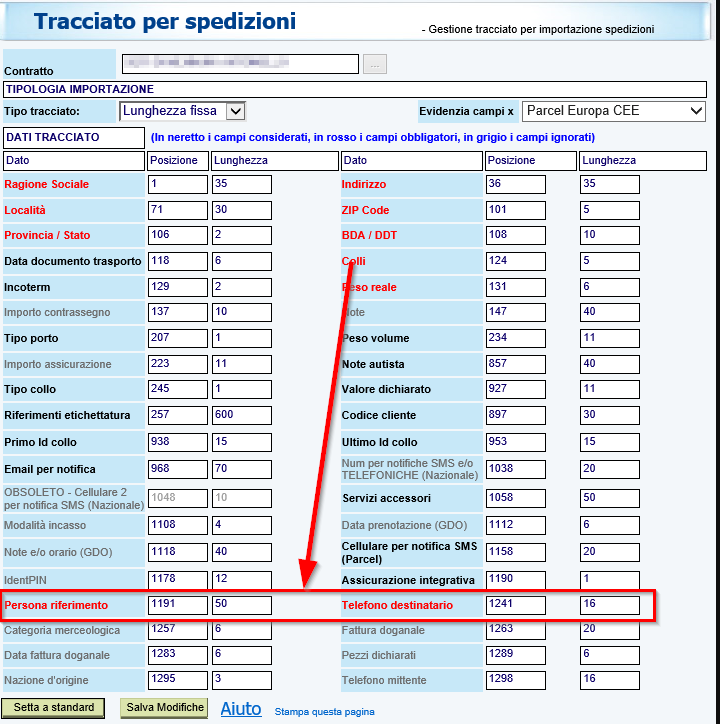Click Incoterm Lunghezza field
This screenshot has height=724, width=720.
pos(242,287)
